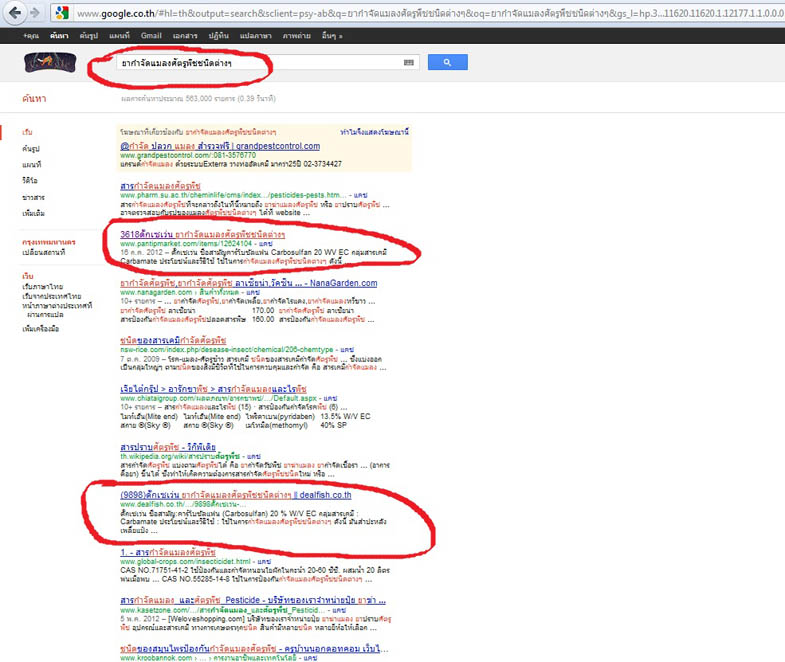Click inside the Google search input field

tap(250, 63)
